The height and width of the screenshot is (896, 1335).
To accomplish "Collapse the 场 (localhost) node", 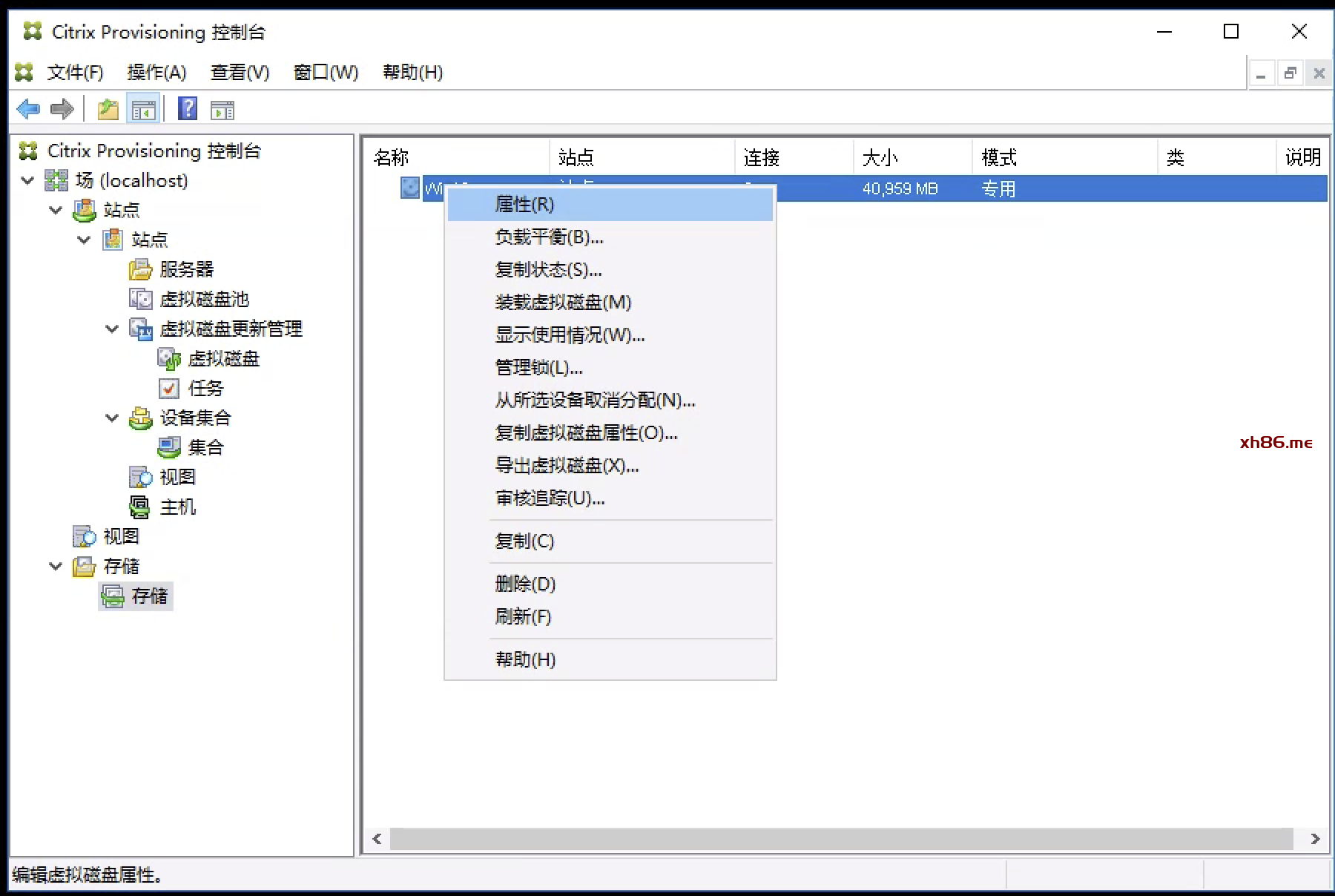I will [x=27, y=180].
